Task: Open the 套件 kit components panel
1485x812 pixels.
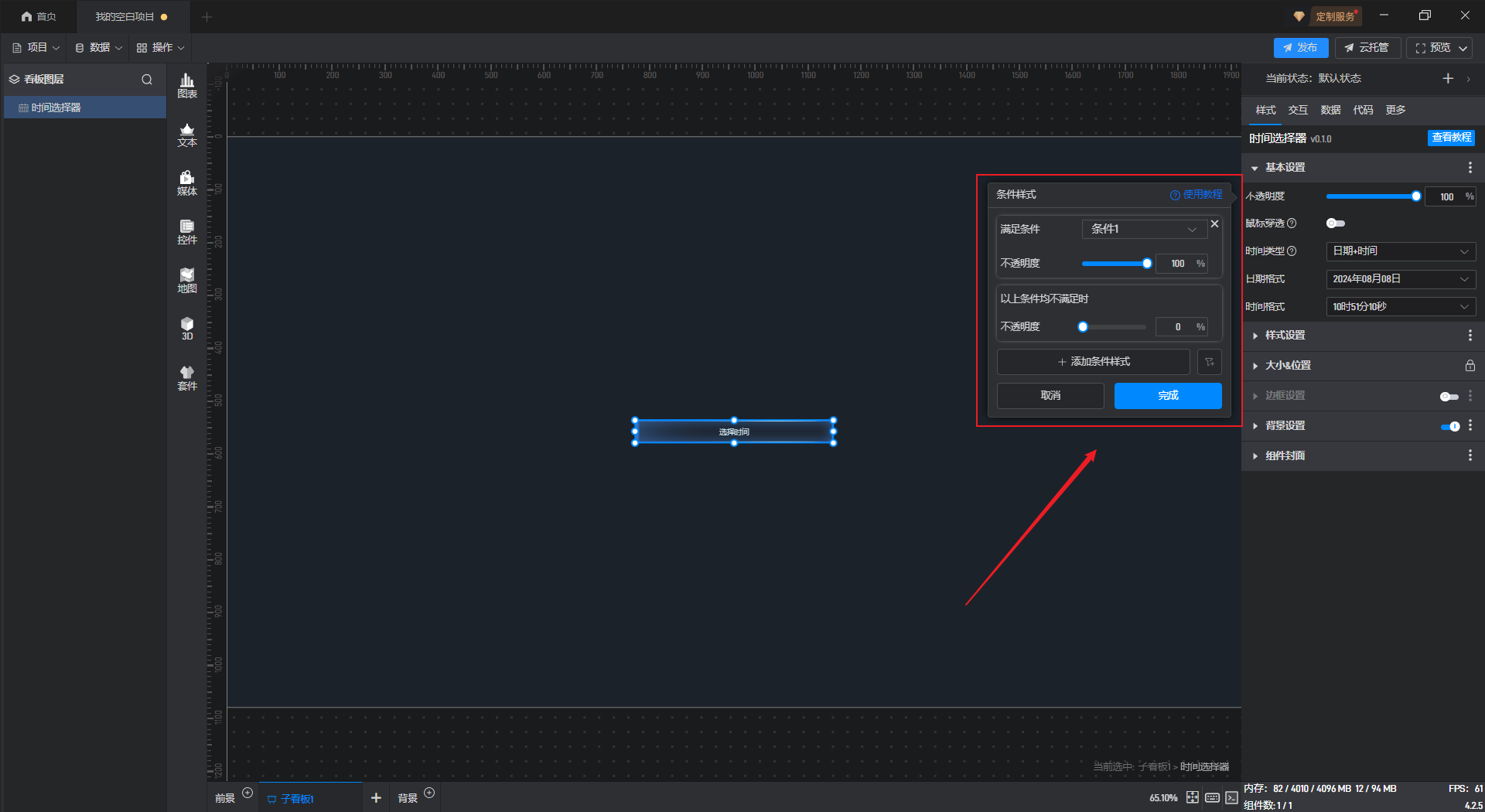Action: coord(187,378)
